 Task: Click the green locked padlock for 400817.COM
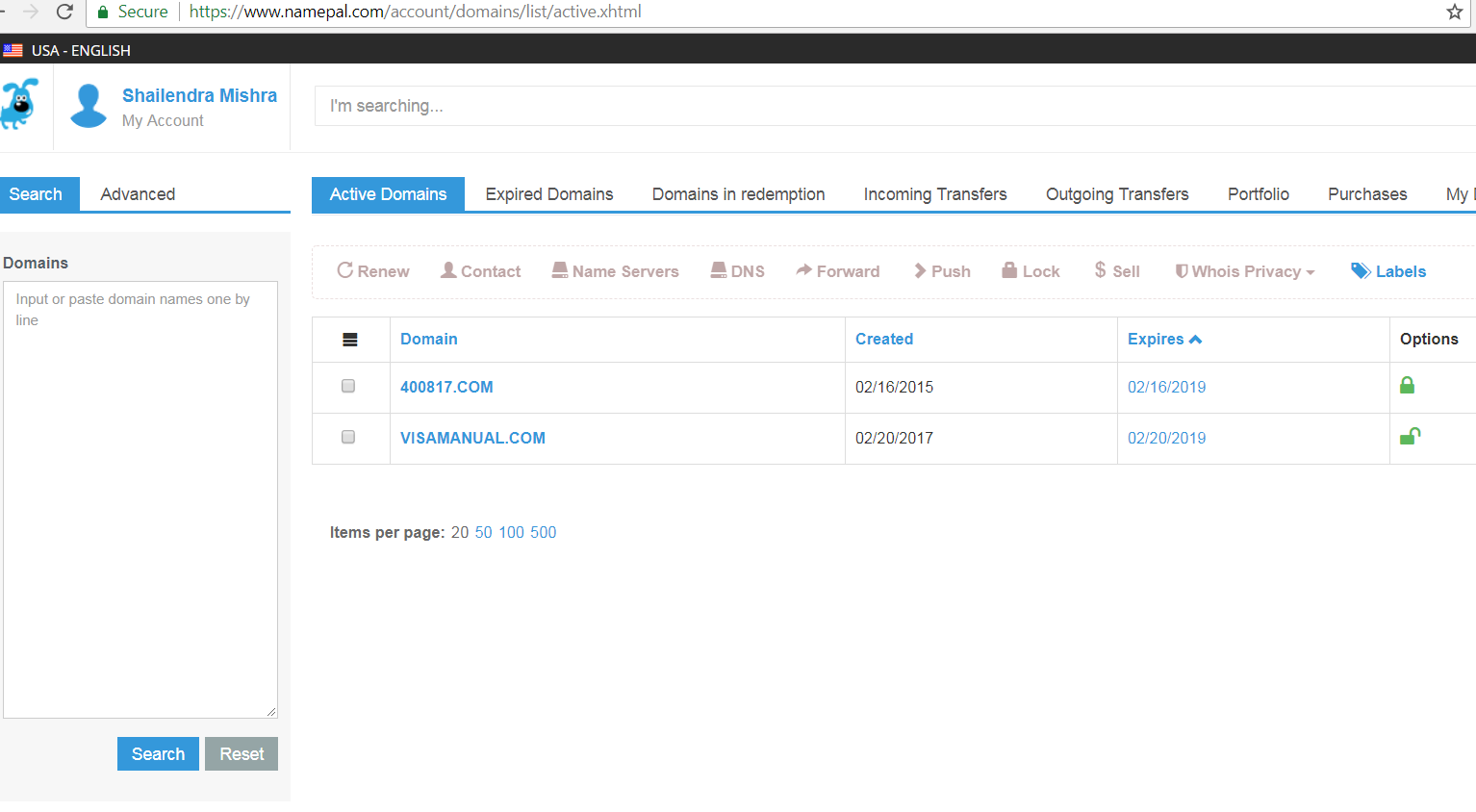pos(1407,385)
